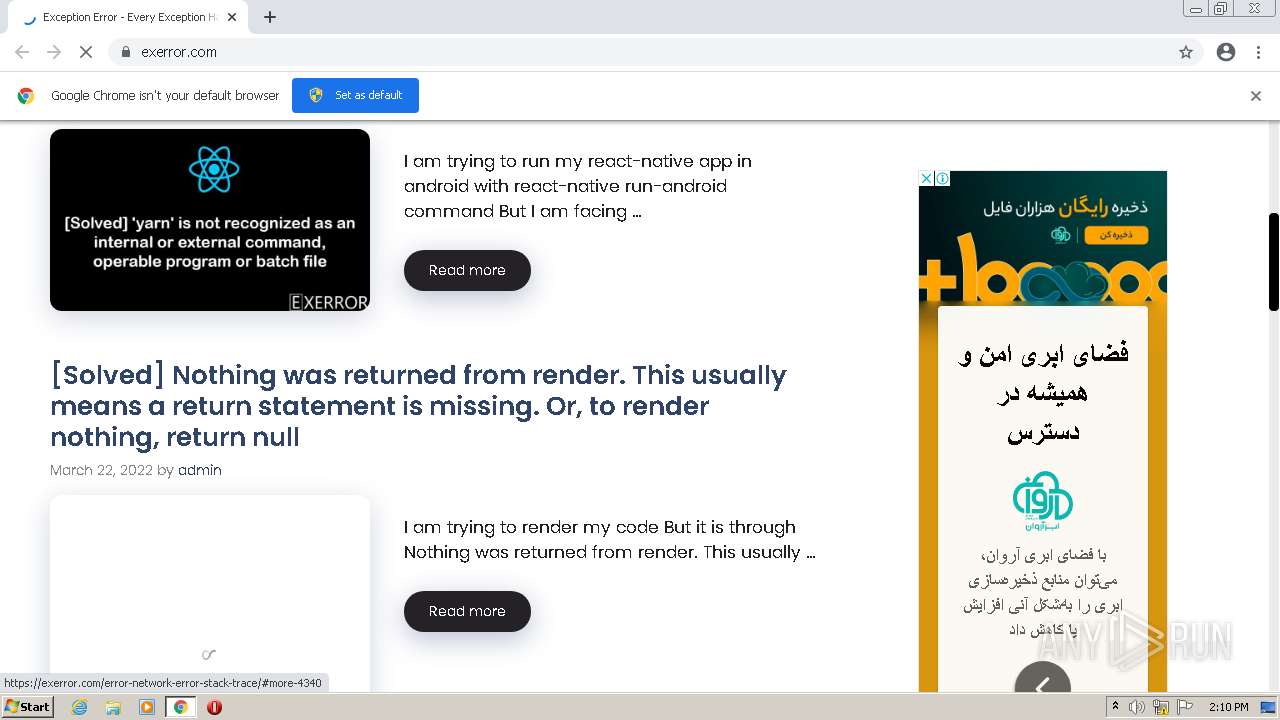Close the Exception Error tab
Image resolution: width=1280 pixels, height=720 pixels.
click(x=233, y=17)
